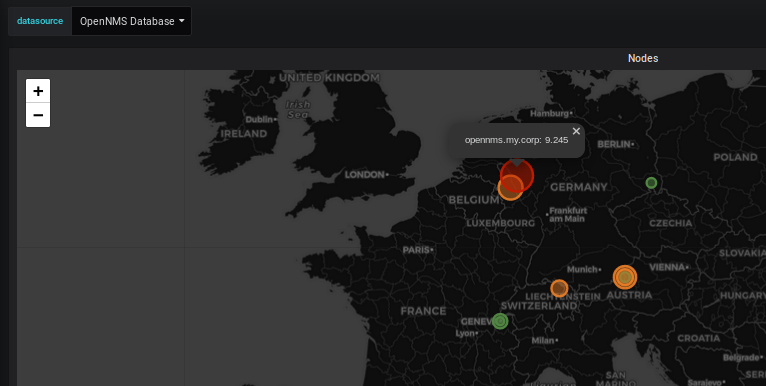
Task: Click the orange node circle near Belgium
Action: tap(511, 188)
